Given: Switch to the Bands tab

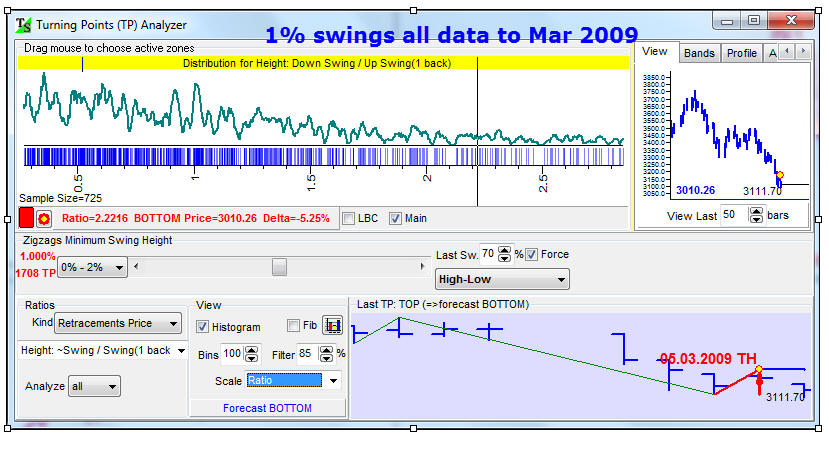Looking at the screenshot, I should click(x=699, y=53).
